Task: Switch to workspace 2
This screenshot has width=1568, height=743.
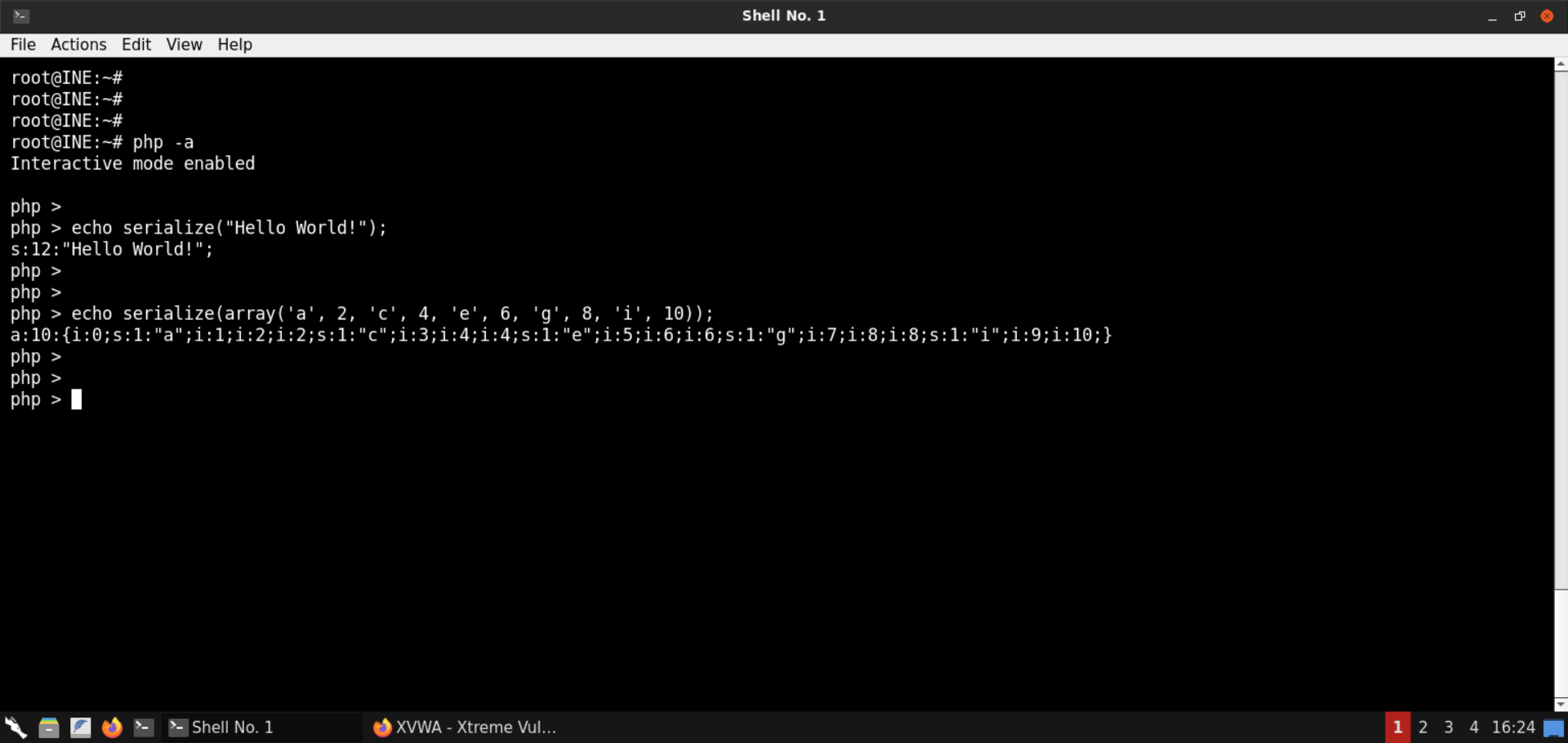Action: [x=1423, y=727]
